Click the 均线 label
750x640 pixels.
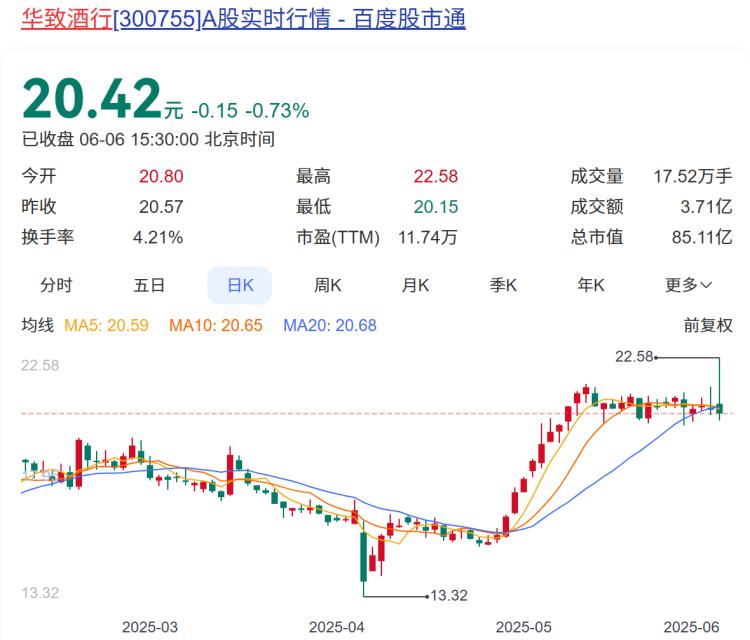coord(38,325)
